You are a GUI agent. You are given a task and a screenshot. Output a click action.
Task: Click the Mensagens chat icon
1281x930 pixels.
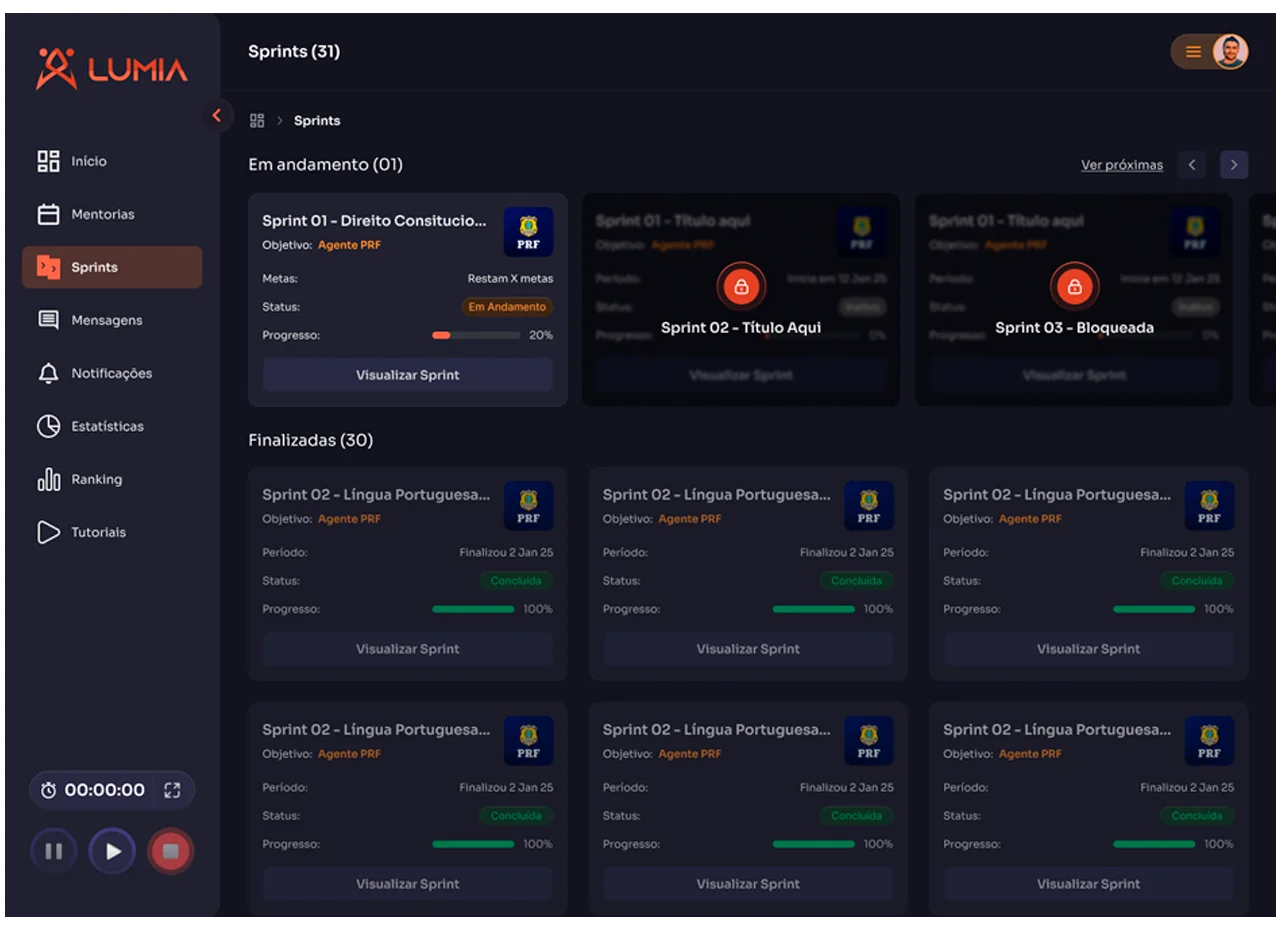click(x=49, y=320)
